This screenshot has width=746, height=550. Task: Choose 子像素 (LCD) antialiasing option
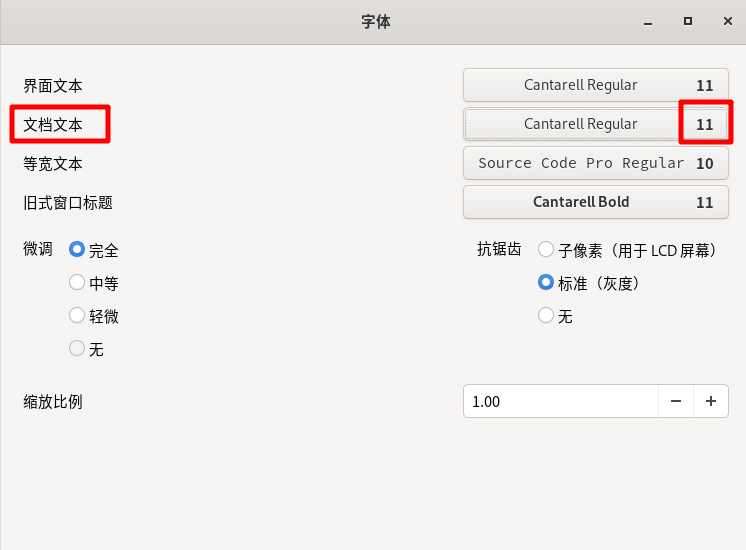pyautogui.click(x=546, y=250)
